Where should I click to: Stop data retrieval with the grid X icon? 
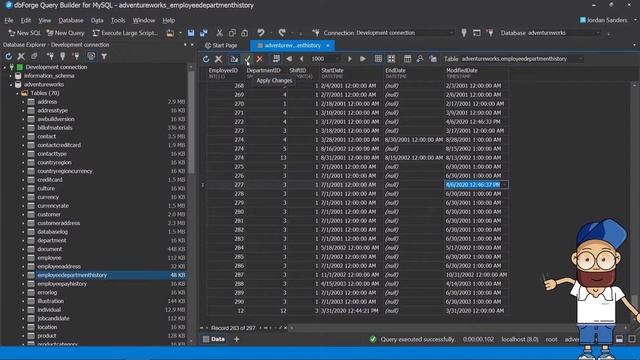218,59
